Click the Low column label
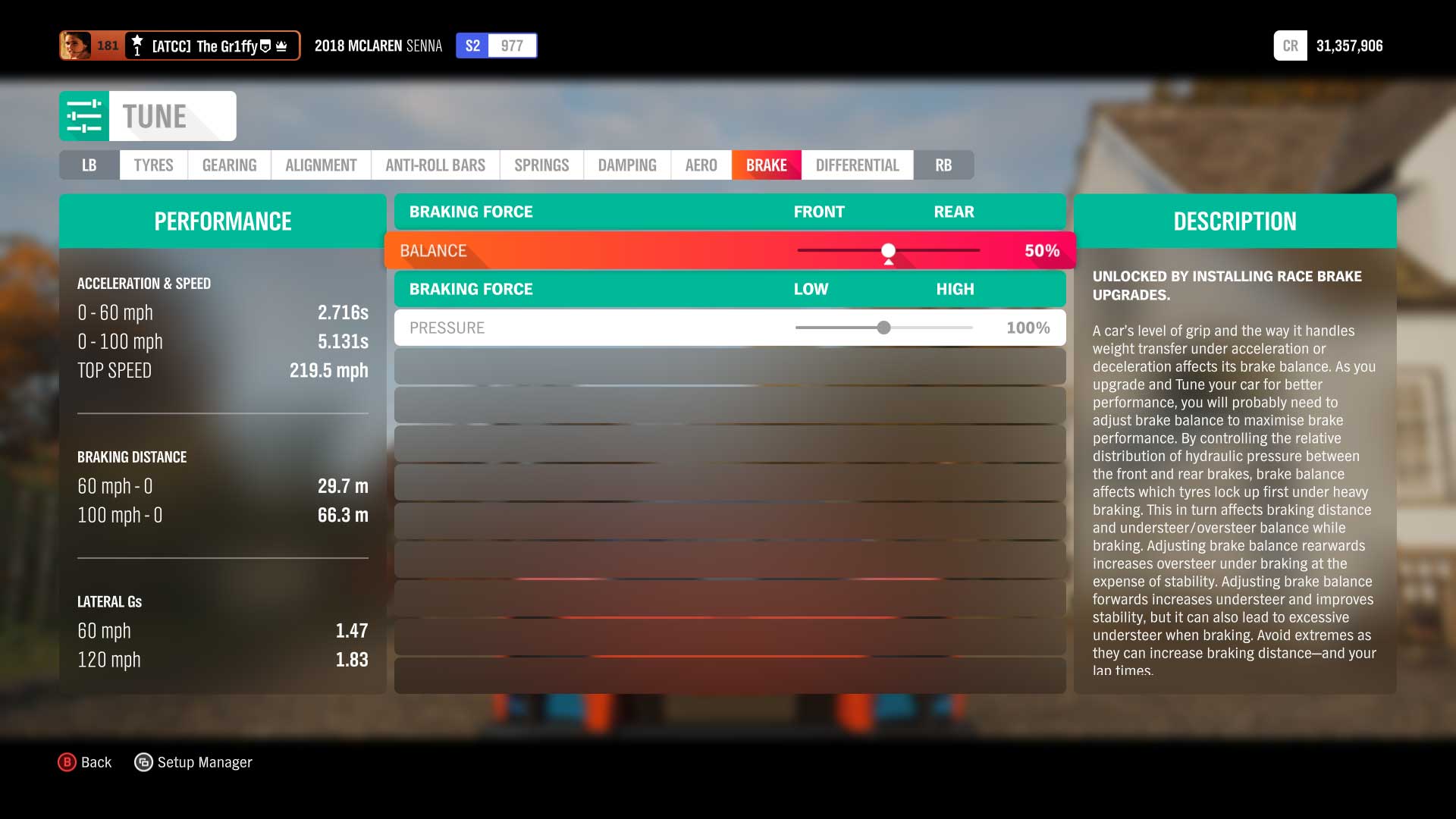The image size is (1456, 819). (811, 289)
